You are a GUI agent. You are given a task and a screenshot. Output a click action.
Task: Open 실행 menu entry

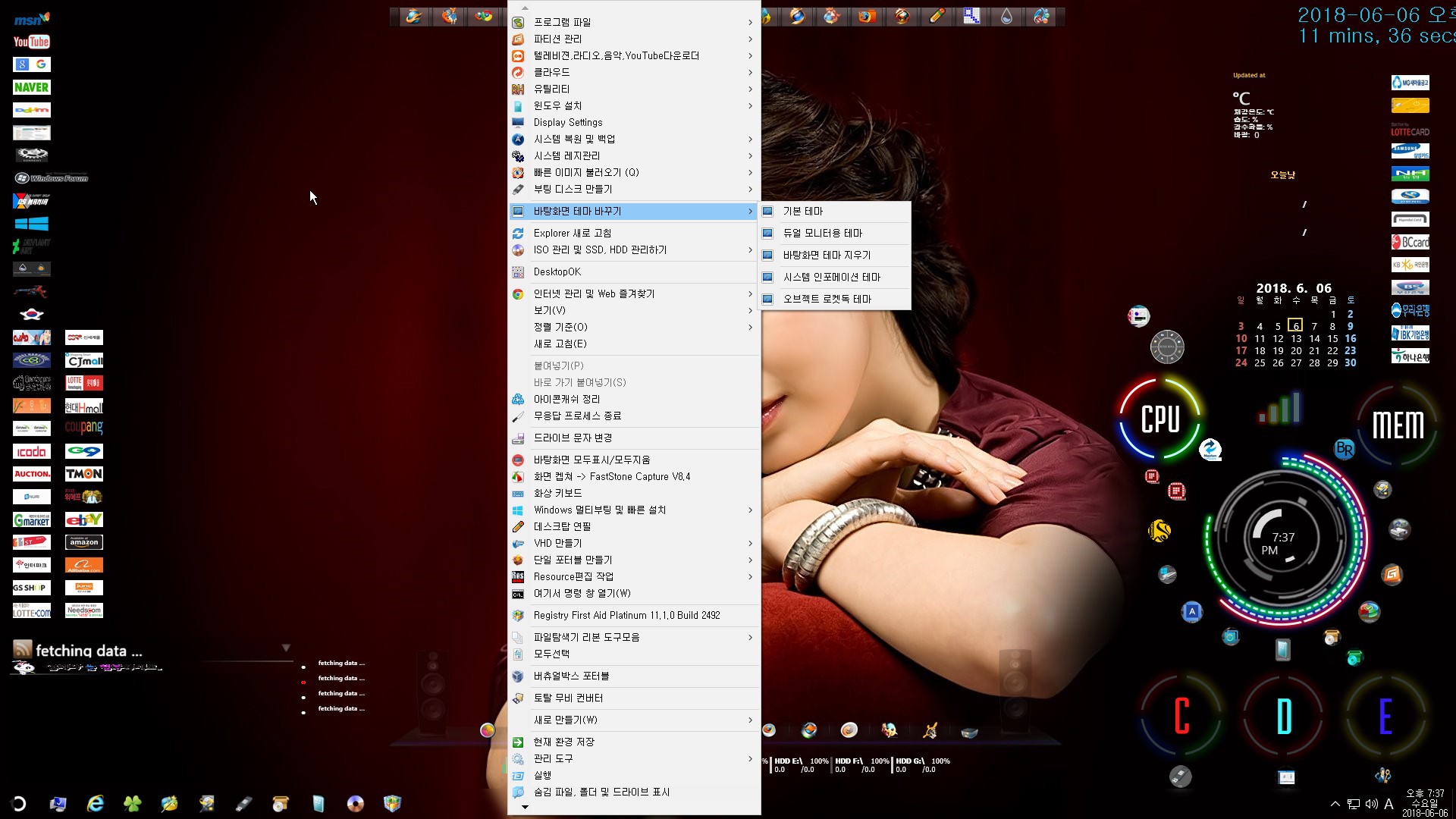click(x=634, y=775)
